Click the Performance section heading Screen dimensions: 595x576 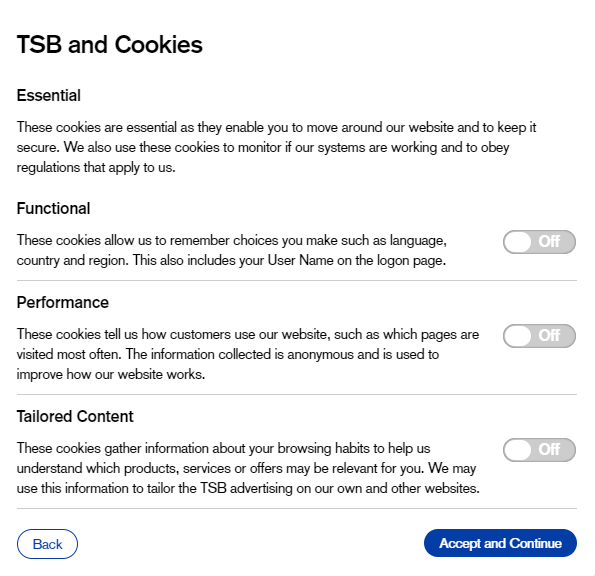pyautogui.click(x=63, y=302)
